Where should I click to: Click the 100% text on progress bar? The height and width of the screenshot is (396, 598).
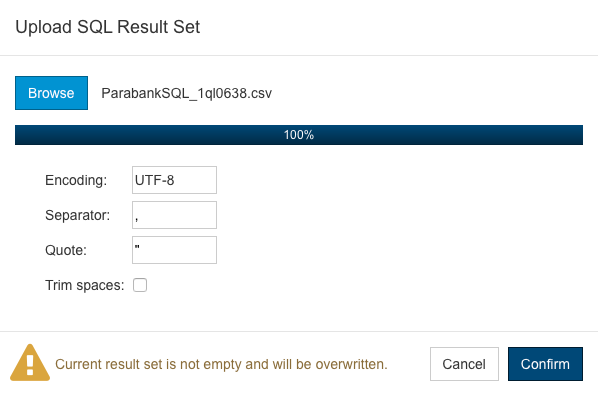299,135
